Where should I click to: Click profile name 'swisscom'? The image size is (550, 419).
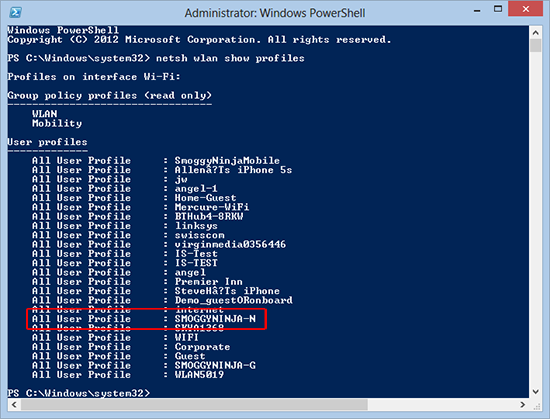coord(200,235)
